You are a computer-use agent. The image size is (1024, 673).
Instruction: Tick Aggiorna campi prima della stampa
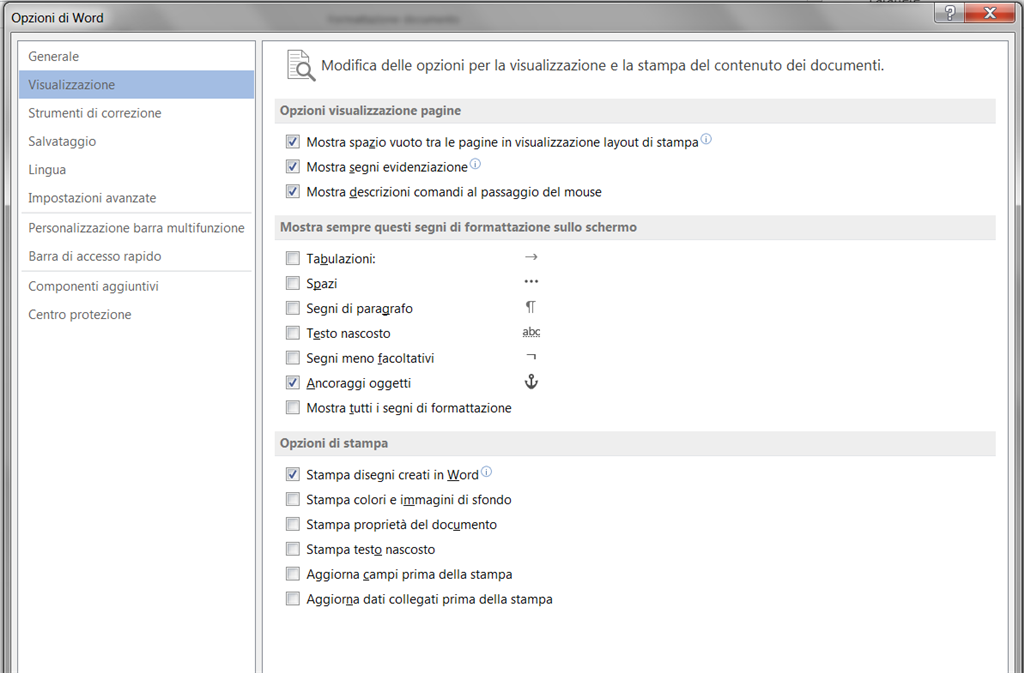293,574
